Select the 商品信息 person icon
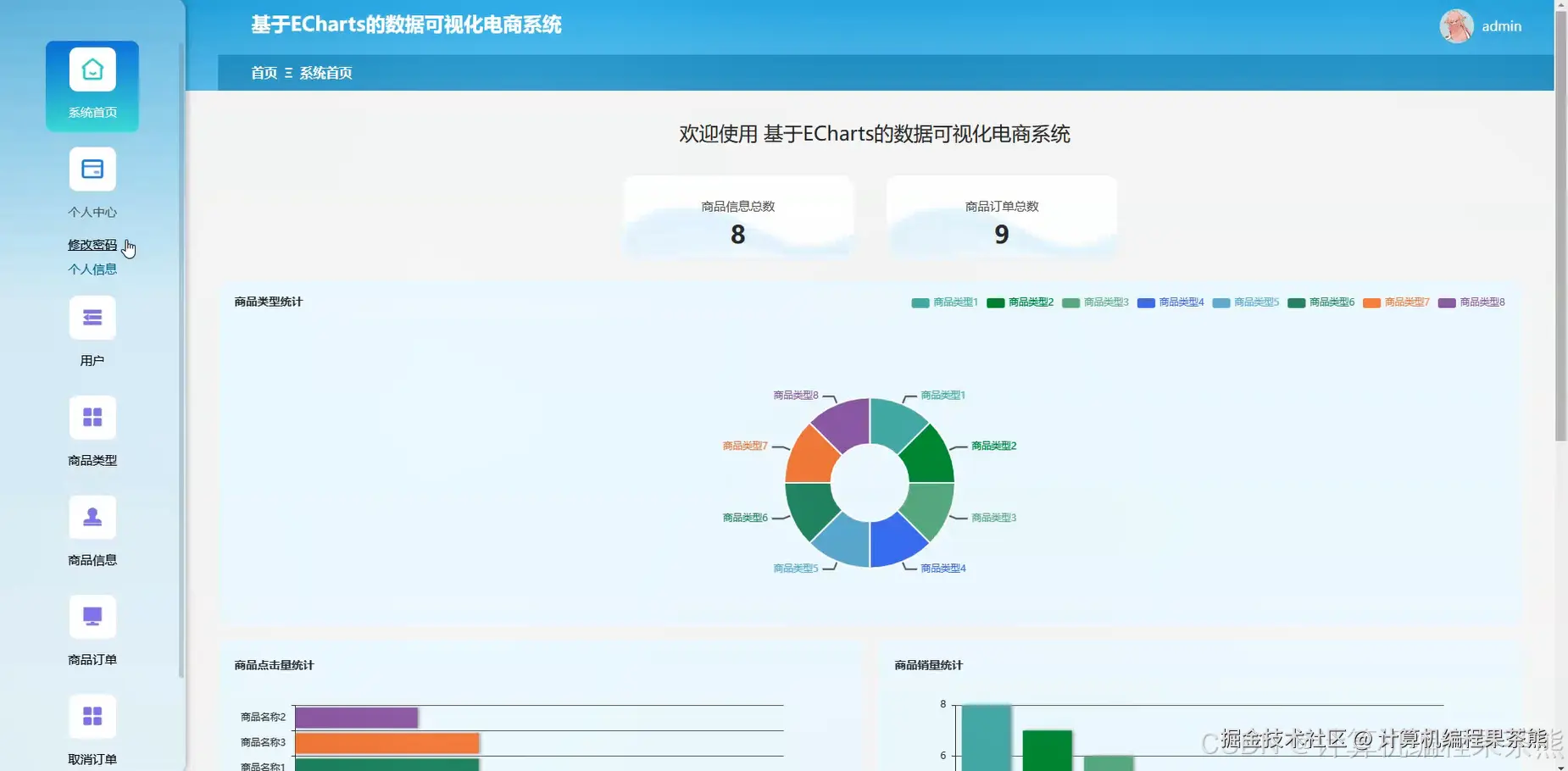This screenshot has width=1568, height=771. [92, 517]
